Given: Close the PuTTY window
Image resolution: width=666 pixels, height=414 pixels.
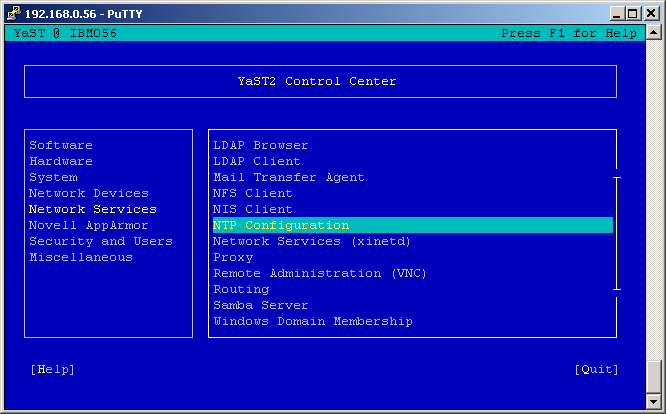Looking at the screenshot, I should [651, 14].
